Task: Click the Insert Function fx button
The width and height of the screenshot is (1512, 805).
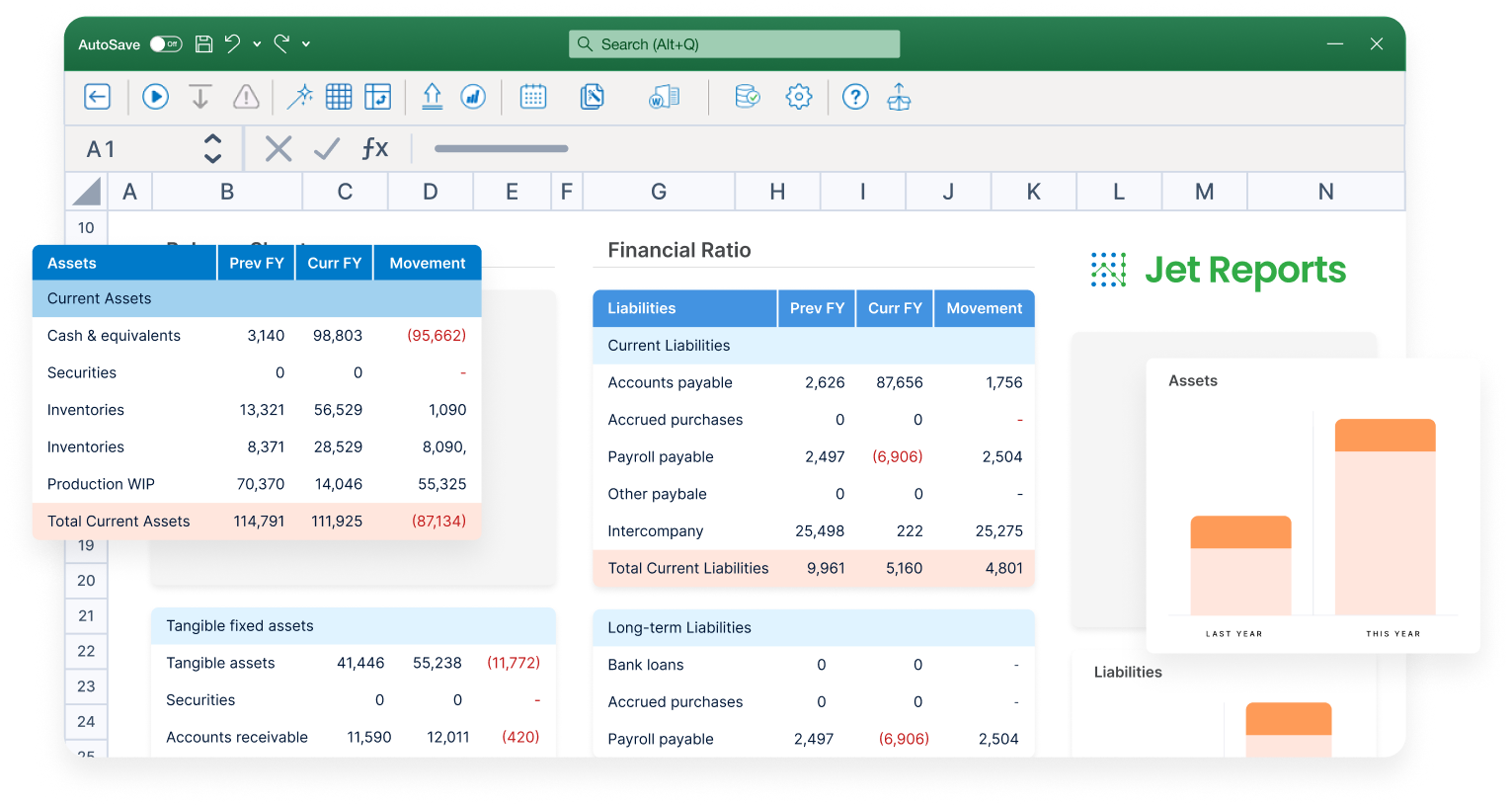Action: pyautogui.click(x=374, y=148)
